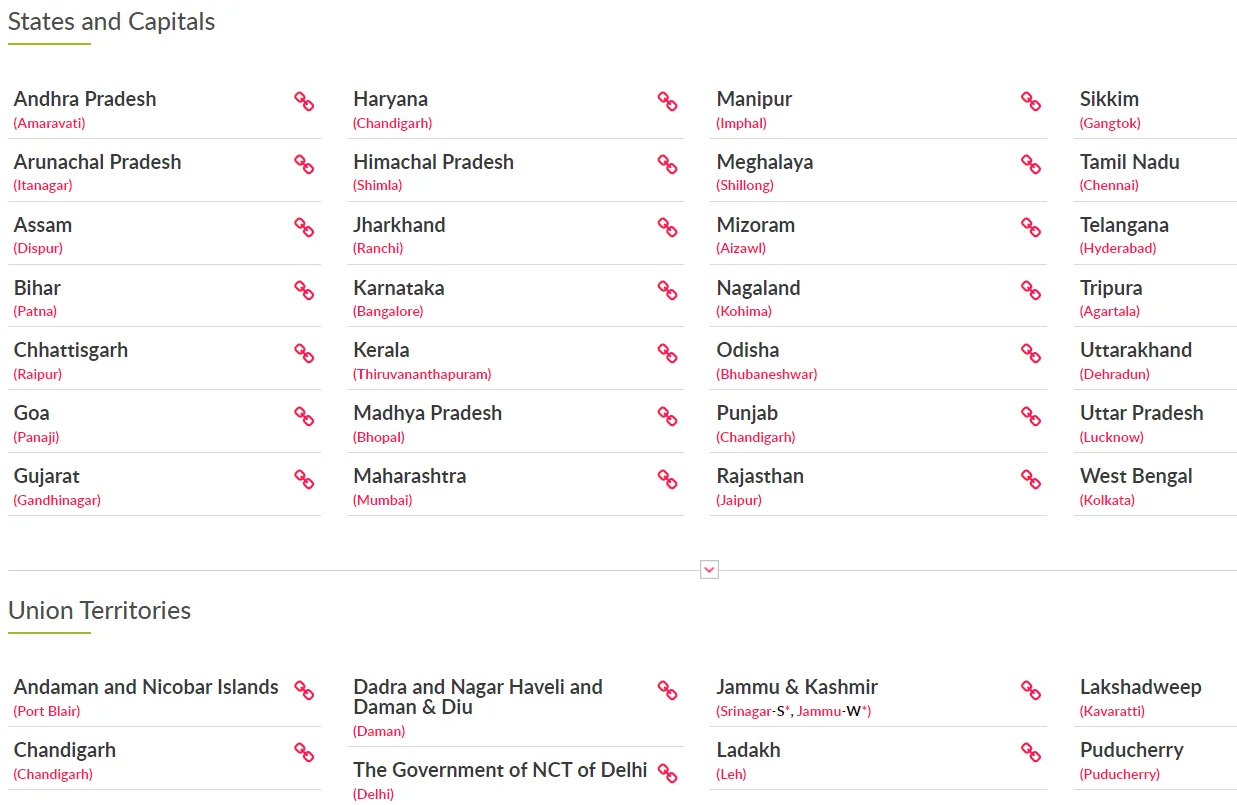
Task: Open the Uttar Pradesh state entry
Action: [x=1141, y=413]
